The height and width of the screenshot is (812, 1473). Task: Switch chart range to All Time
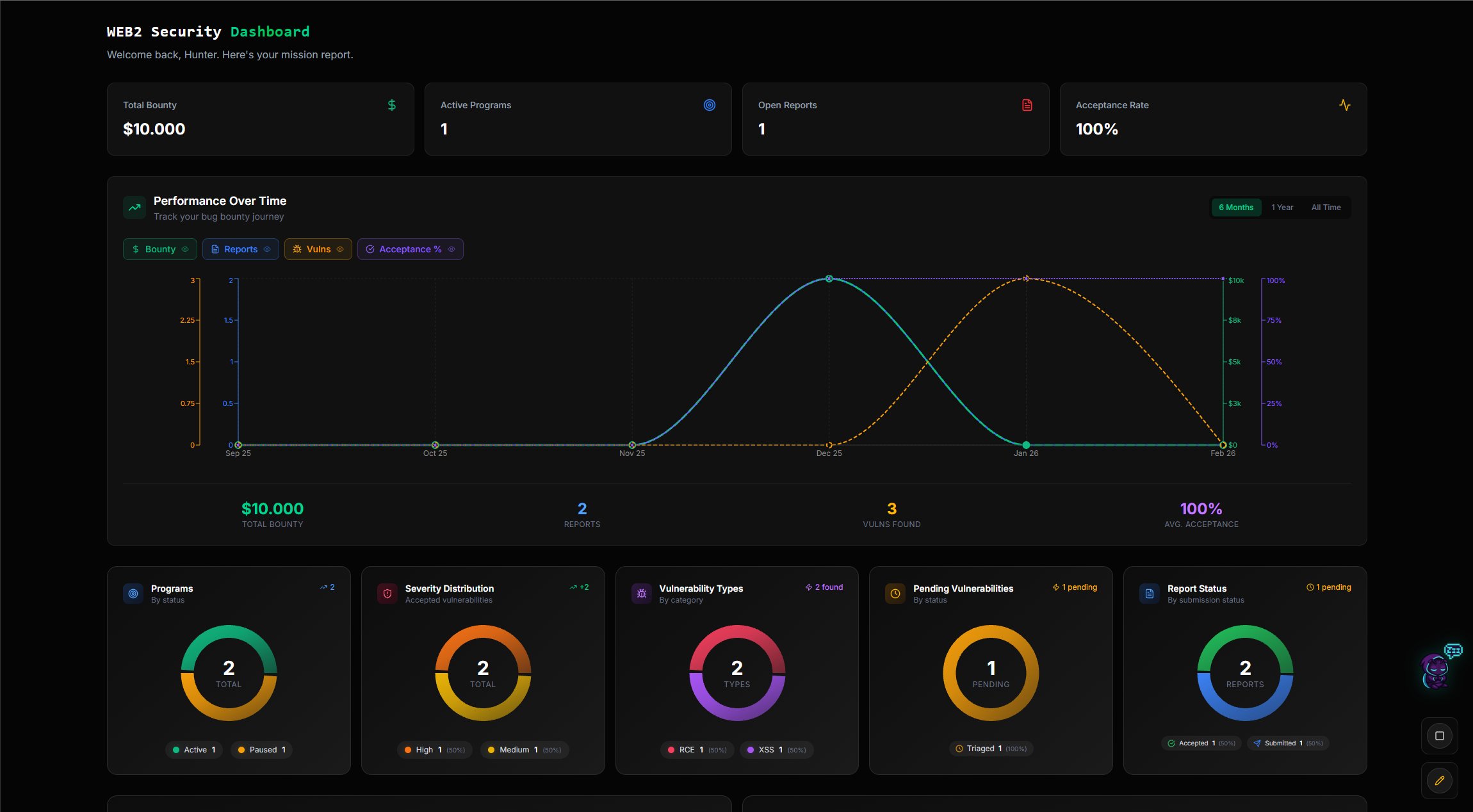[1326, 207]
